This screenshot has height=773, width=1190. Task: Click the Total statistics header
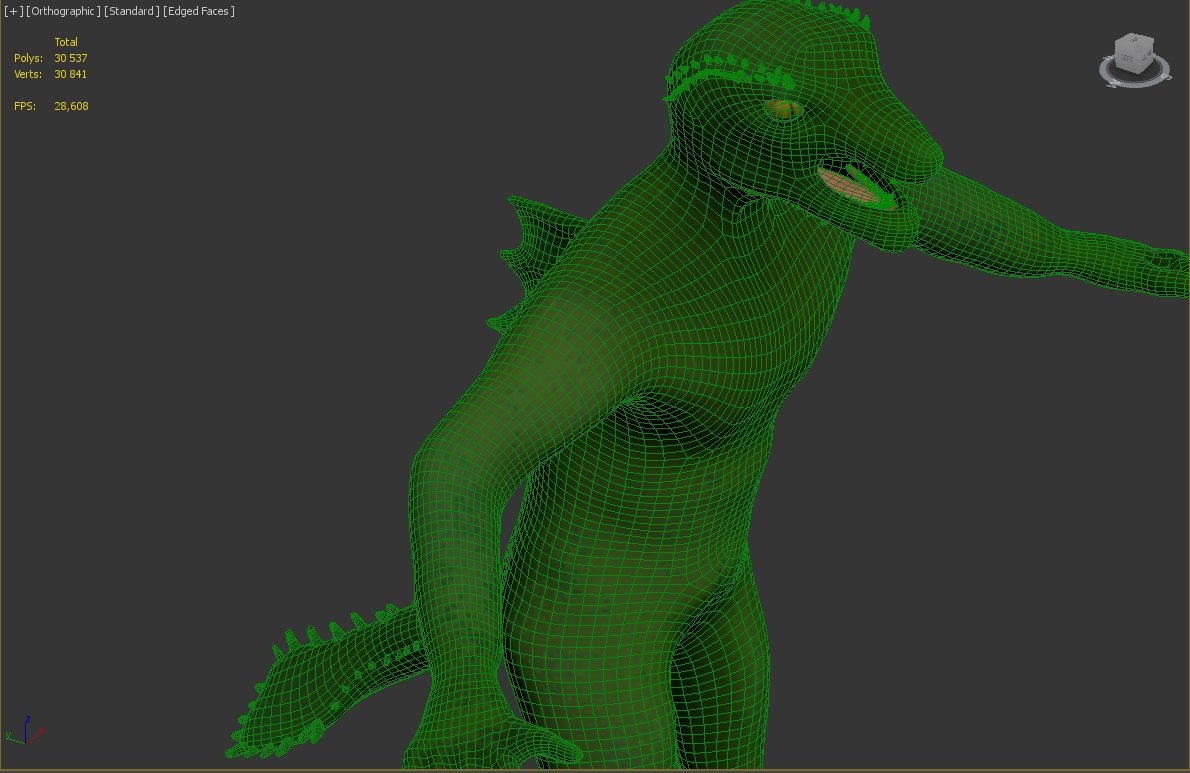pos(66,42)
